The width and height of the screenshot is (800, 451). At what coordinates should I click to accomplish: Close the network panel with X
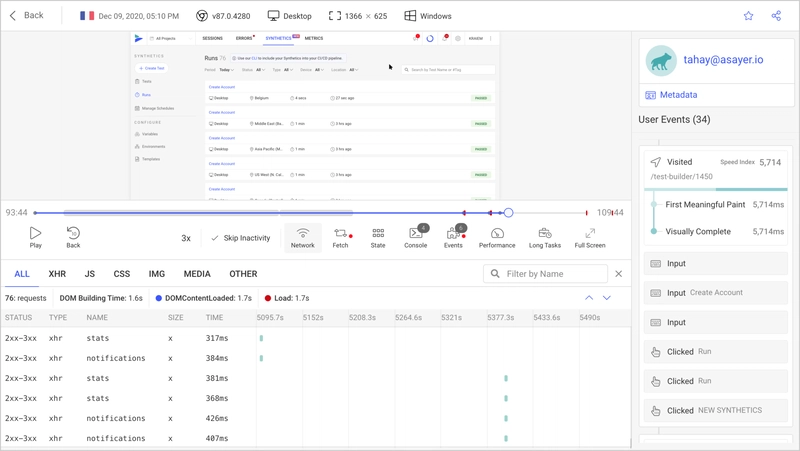[x=618, y=274]
